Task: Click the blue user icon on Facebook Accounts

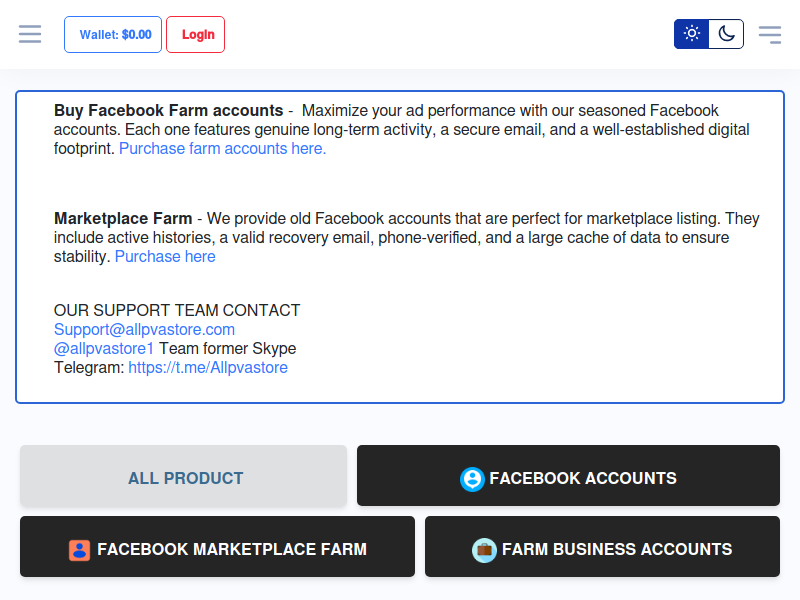Action: point(472,479)
